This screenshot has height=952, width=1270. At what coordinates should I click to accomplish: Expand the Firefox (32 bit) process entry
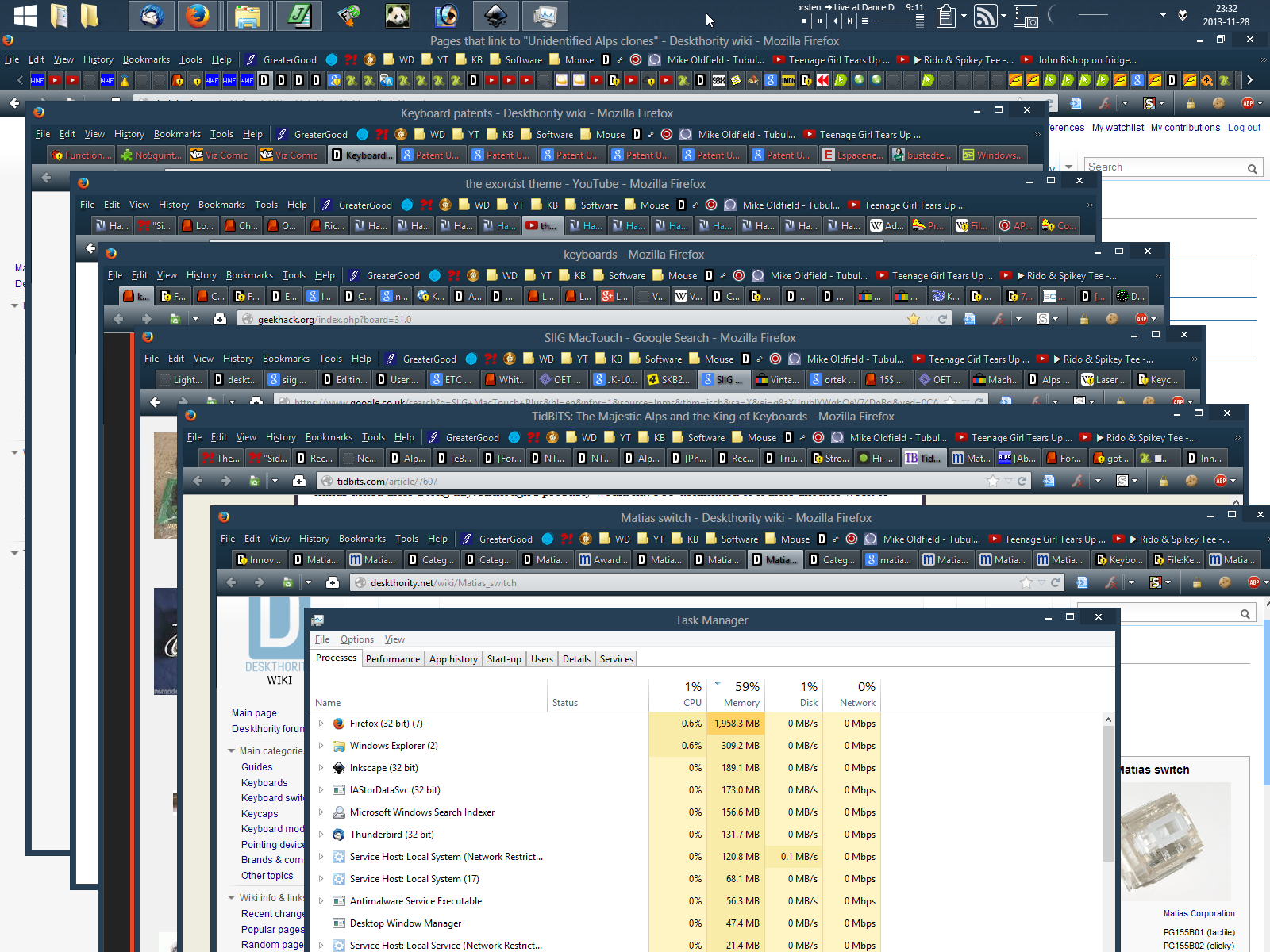click(321, 723)
